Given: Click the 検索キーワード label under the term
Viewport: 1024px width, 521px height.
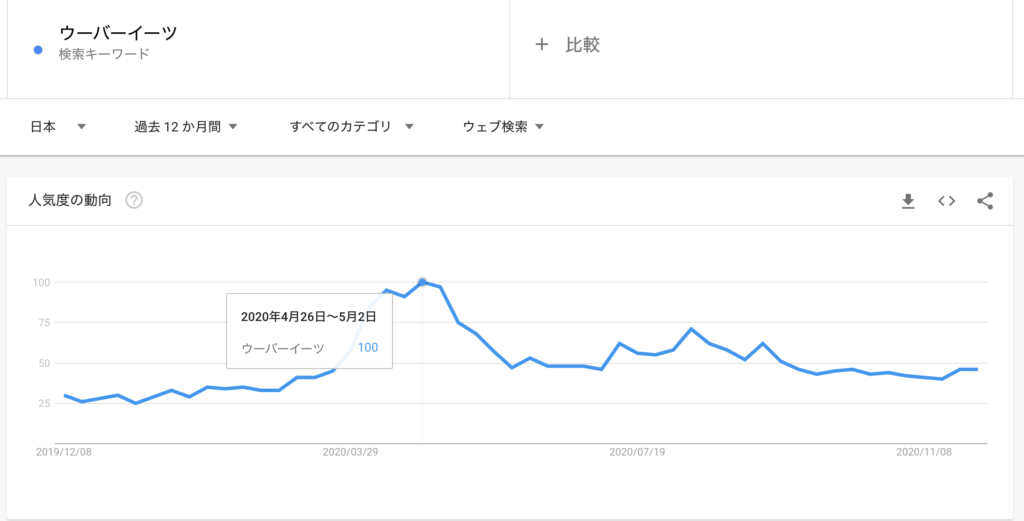Looking at the screenshot, I should click(104, 55).
